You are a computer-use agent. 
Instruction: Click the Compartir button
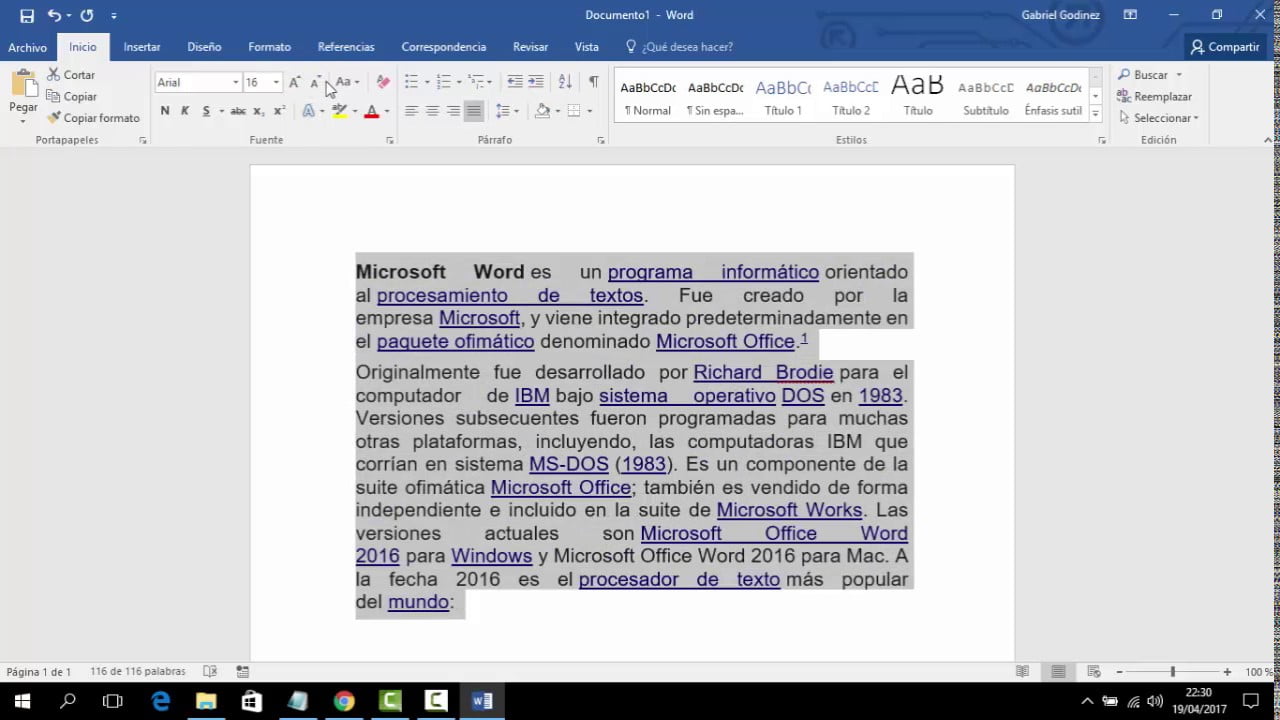click(1225, 47)
